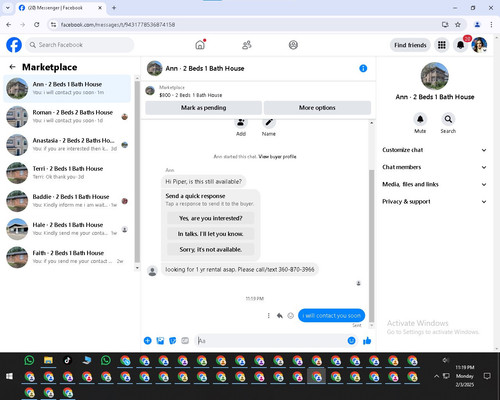The image size is (500, 400).
Task: Open the Chrome tab search dropdown
Action: (x=8, y=8)
